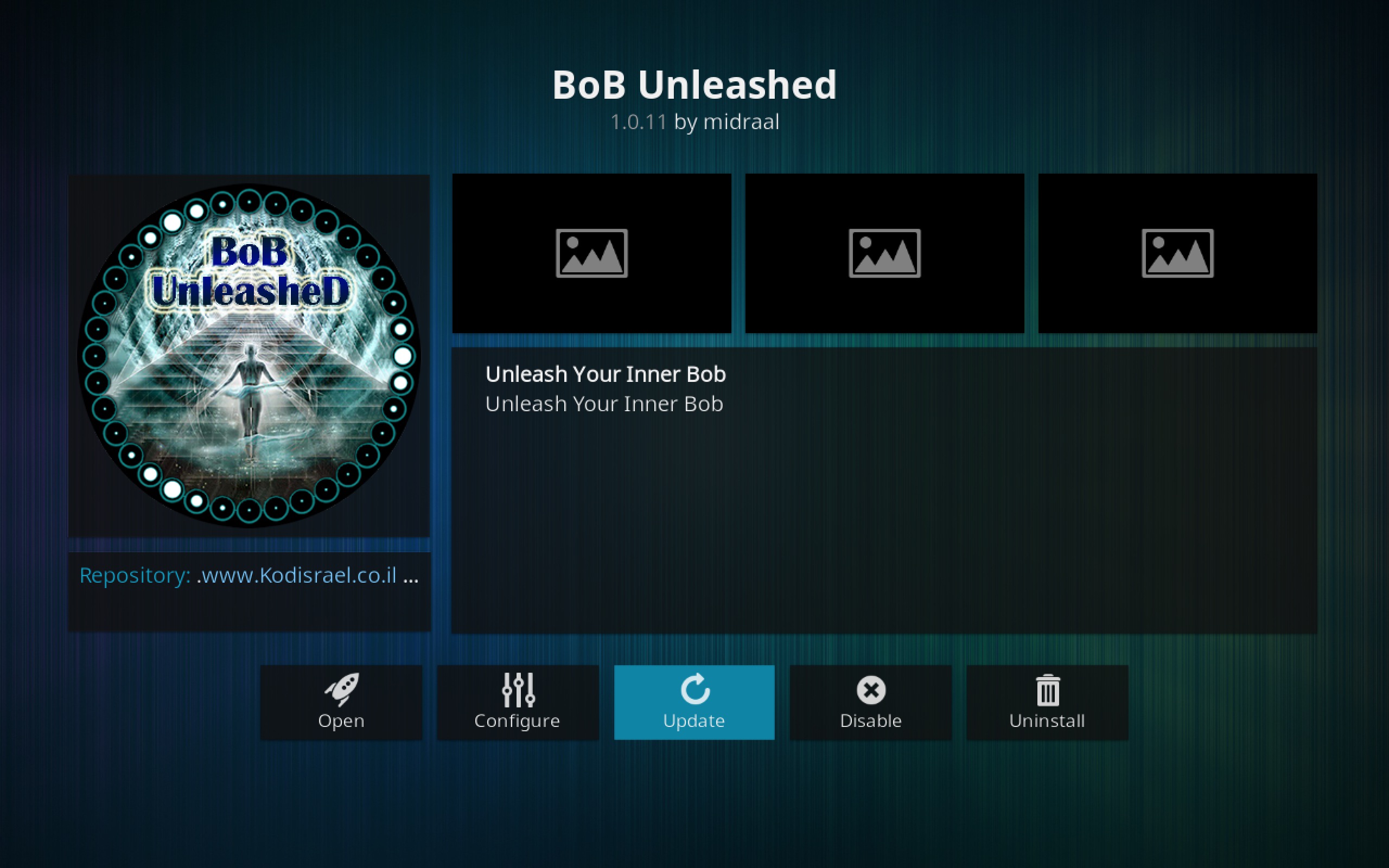
Task: Click the BoB Unleashed title heading
Action: click(694, 85)
